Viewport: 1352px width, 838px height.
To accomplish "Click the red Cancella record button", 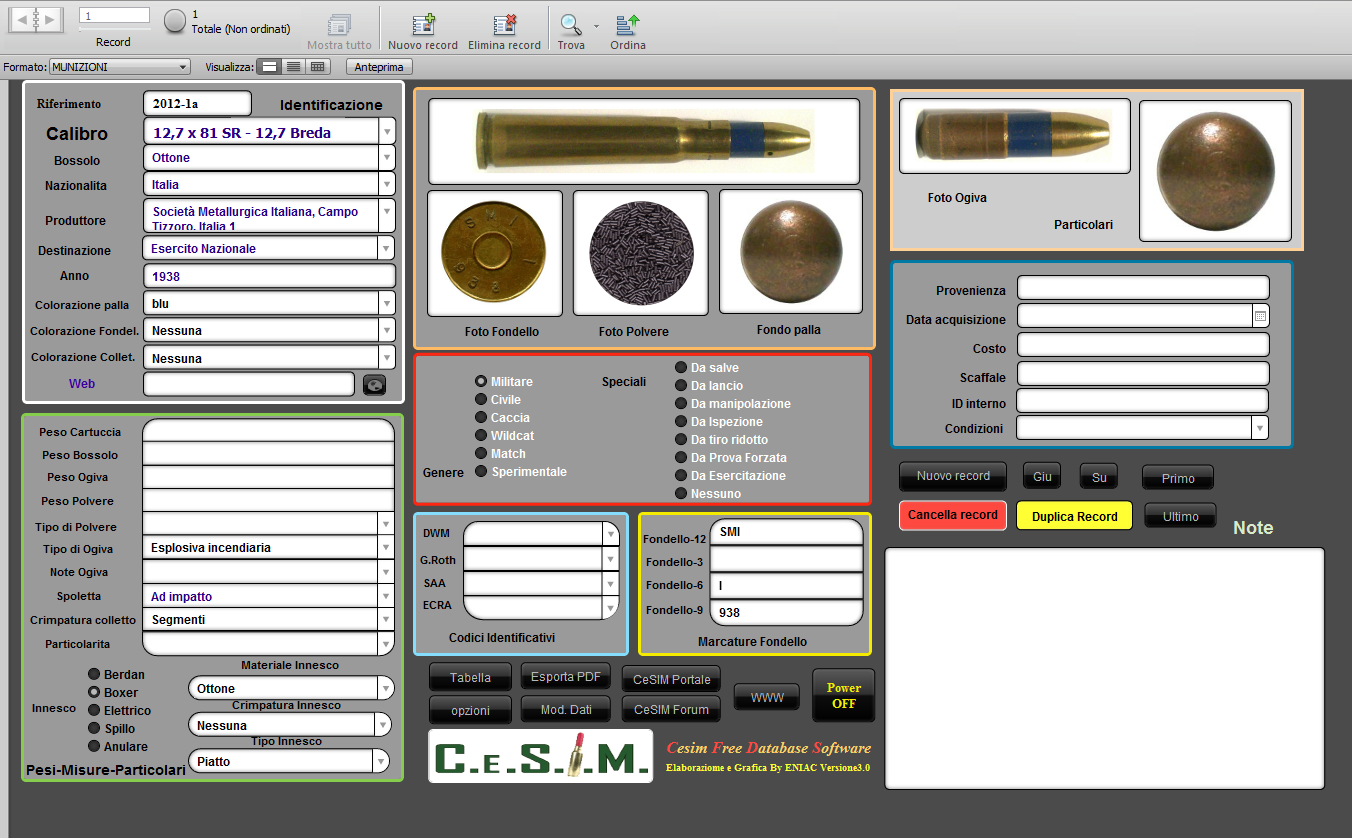I will [x=952, y=515].
